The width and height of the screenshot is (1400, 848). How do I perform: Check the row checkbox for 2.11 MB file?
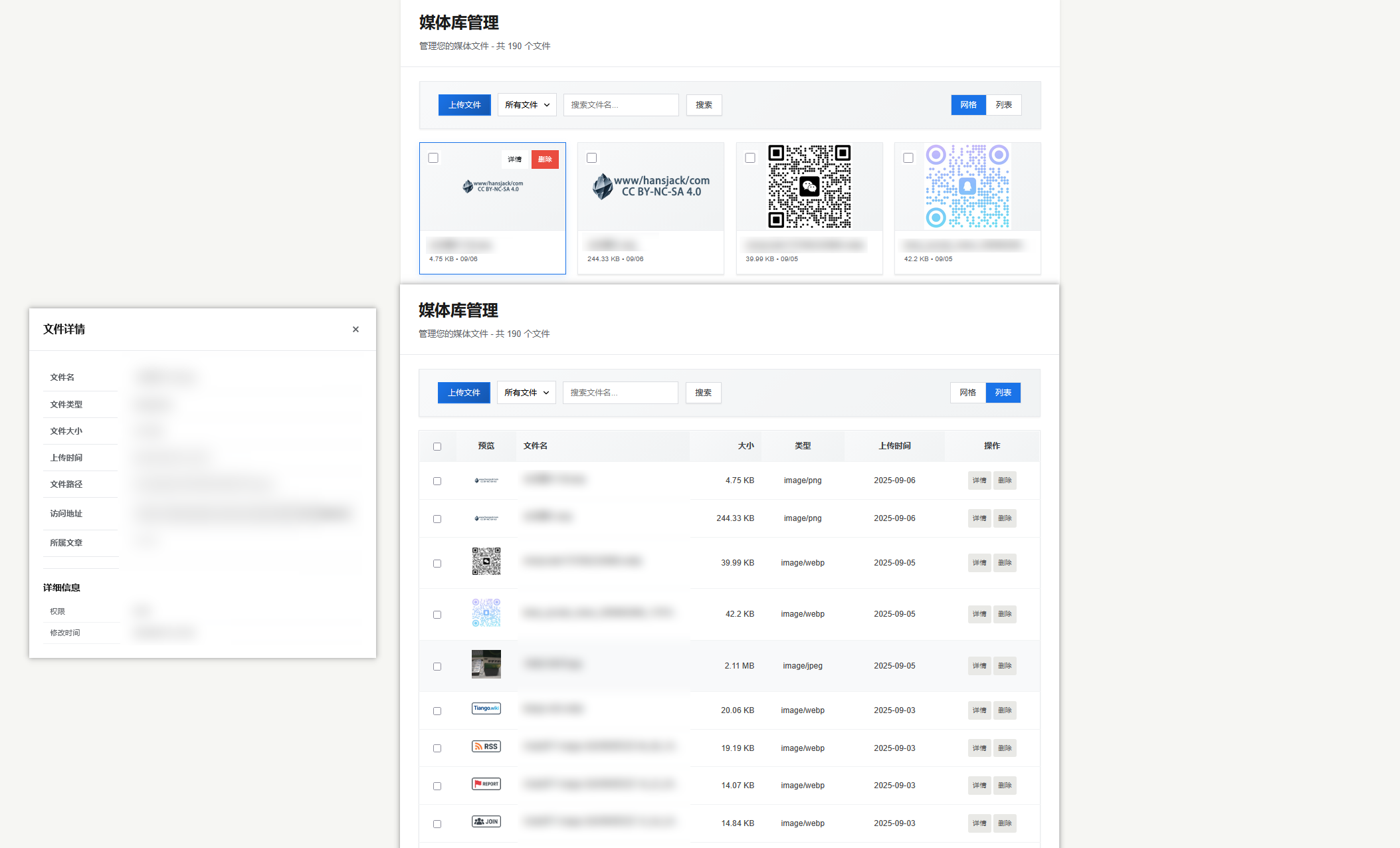[437, 667]
